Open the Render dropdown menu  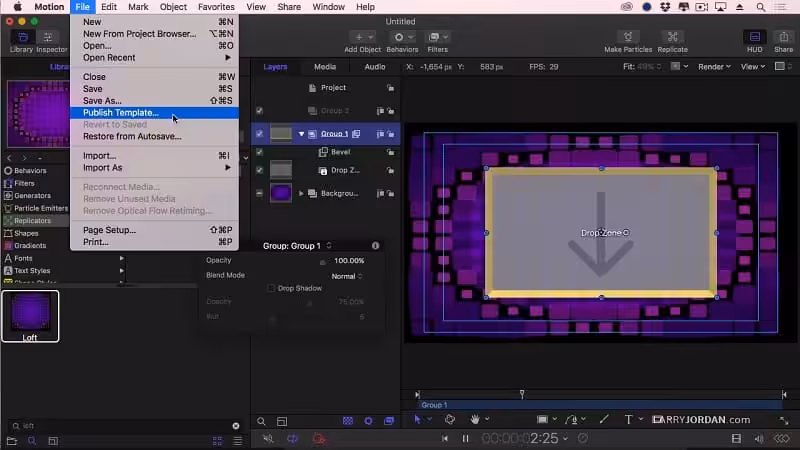pos(714,67)
